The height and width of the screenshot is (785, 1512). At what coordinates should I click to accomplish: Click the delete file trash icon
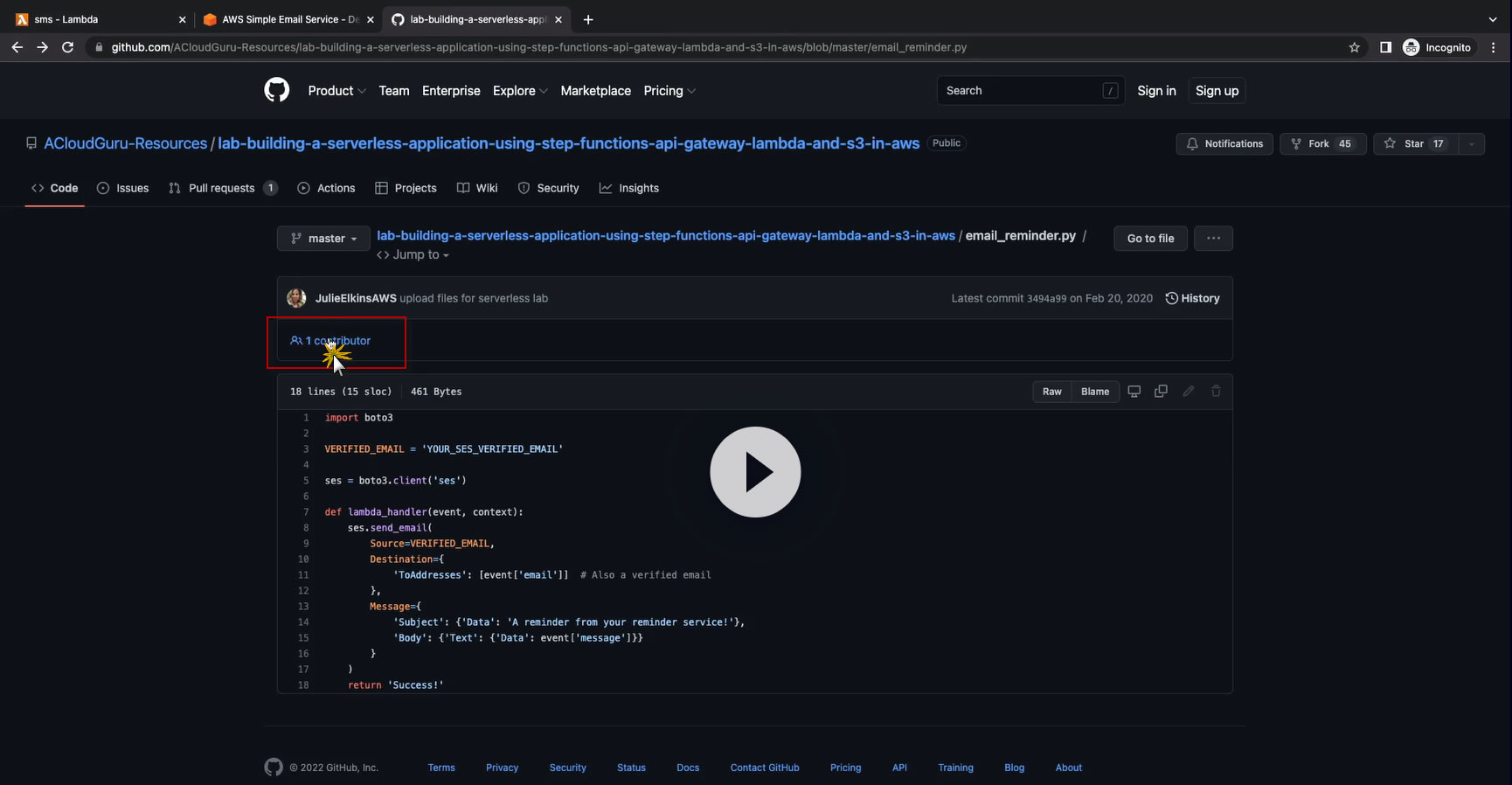pos(1216,392)
